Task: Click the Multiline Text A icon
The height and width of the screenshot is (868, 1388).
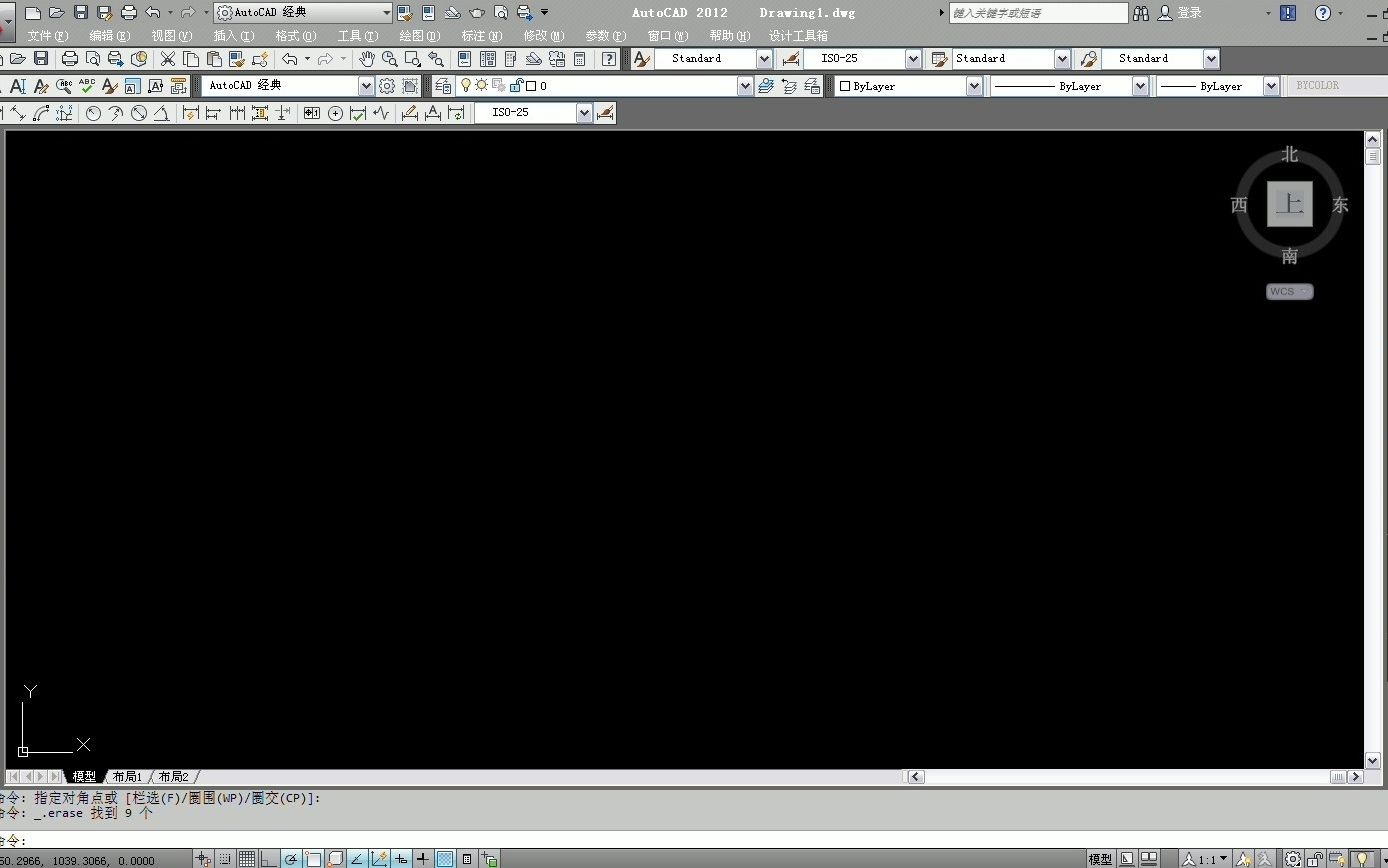Action: pyautogui.click(x=17, y=86)
